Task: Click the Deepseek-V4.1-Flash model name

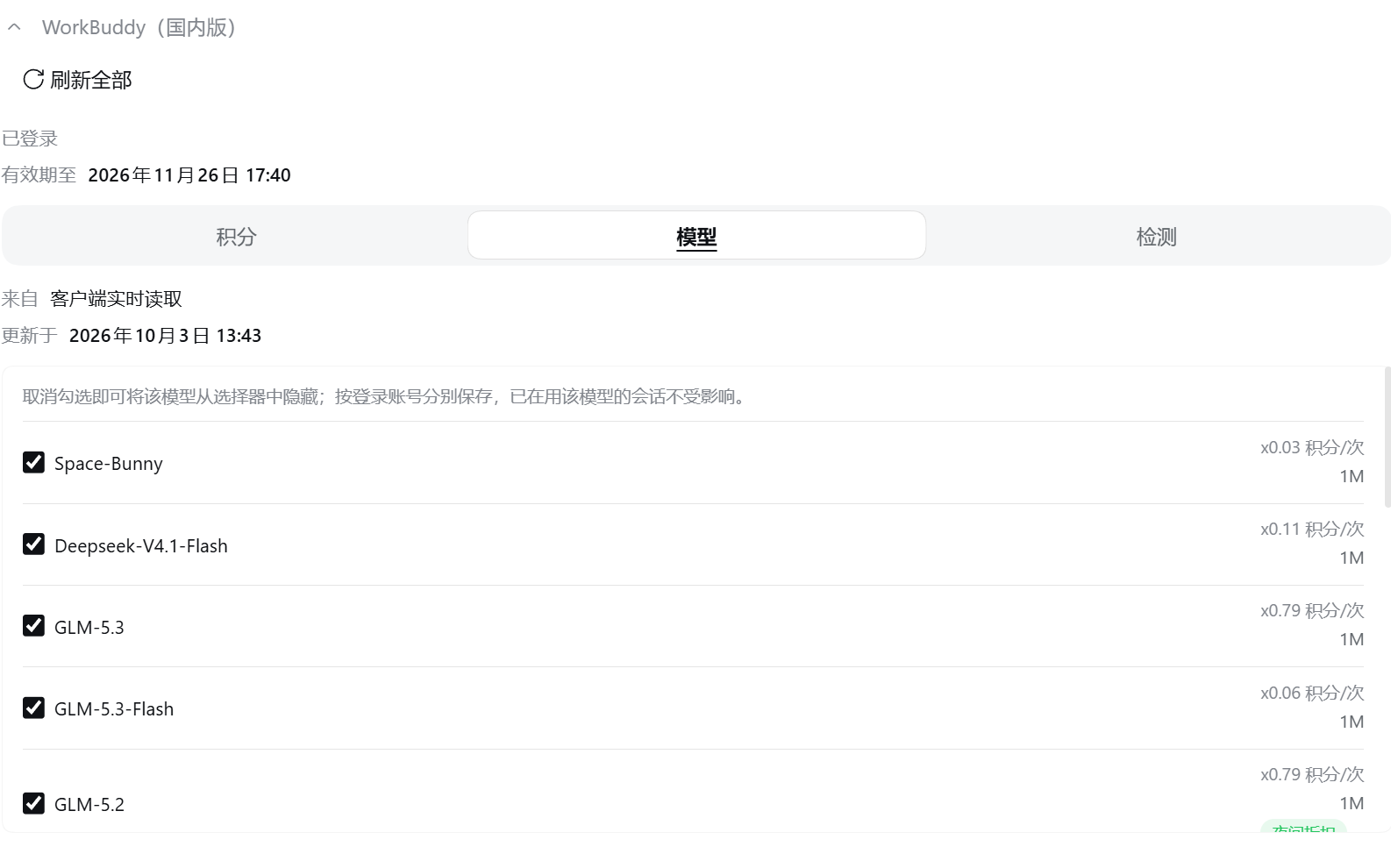Action: tap(141, 546)
